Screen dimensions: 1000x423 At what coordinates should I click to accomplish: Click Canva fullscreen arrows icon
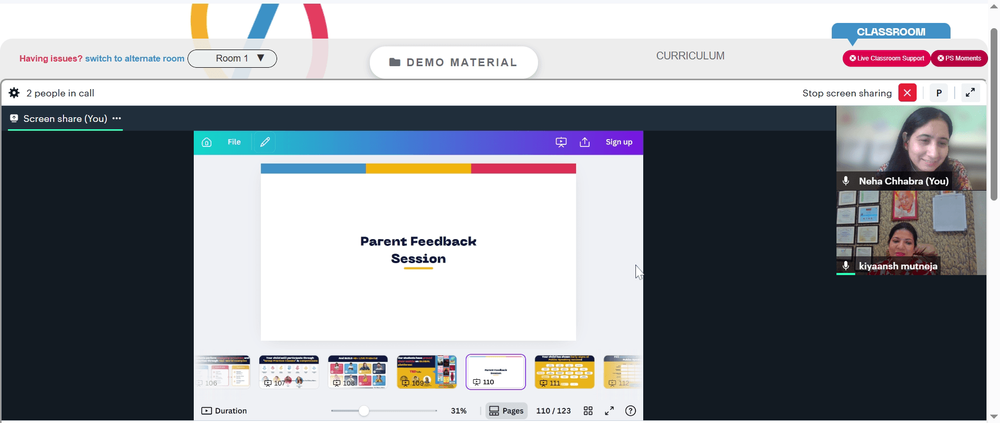point(609,411)
